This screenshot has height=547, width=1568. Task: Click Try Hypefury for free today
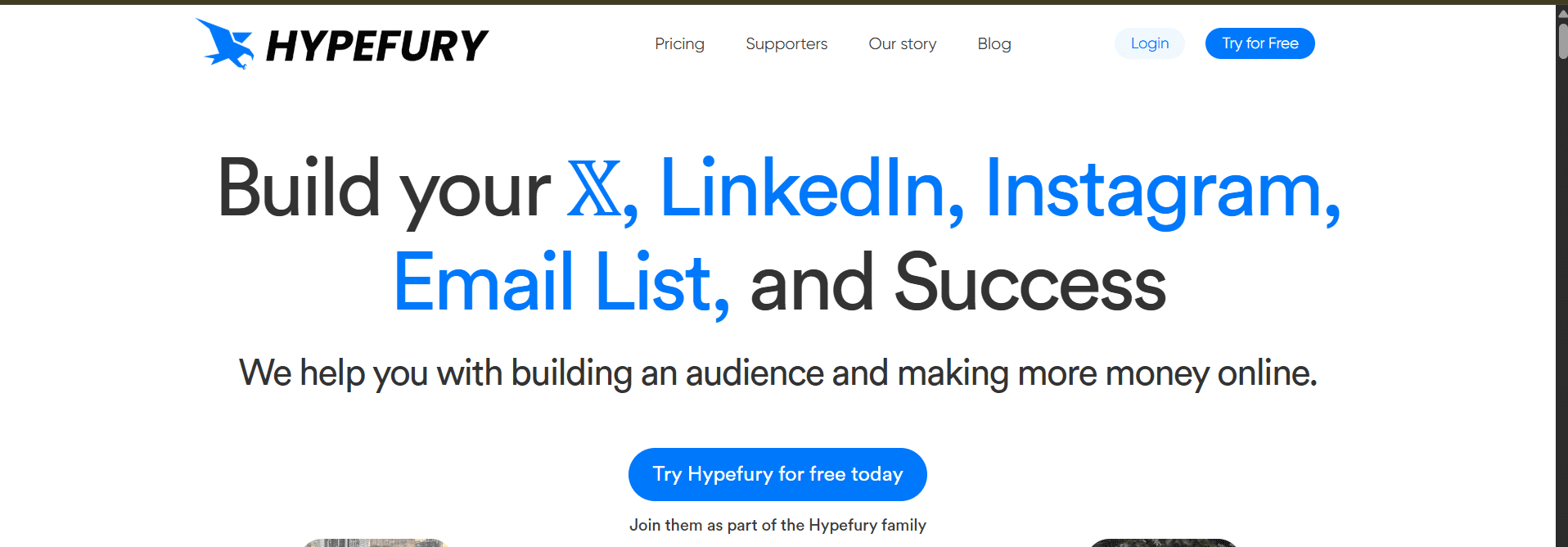click(777, 474)
